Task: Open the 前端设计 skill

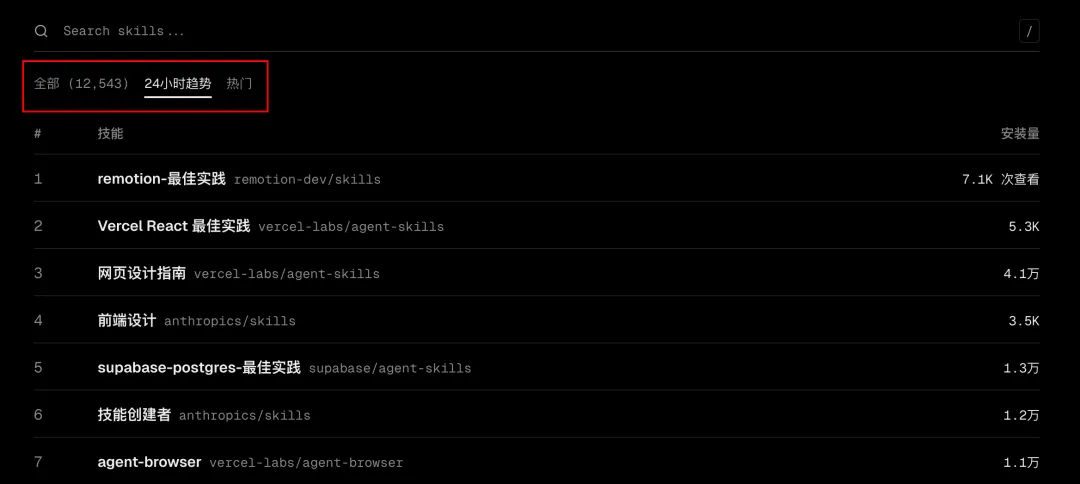Action: click(x=127, y=321)
